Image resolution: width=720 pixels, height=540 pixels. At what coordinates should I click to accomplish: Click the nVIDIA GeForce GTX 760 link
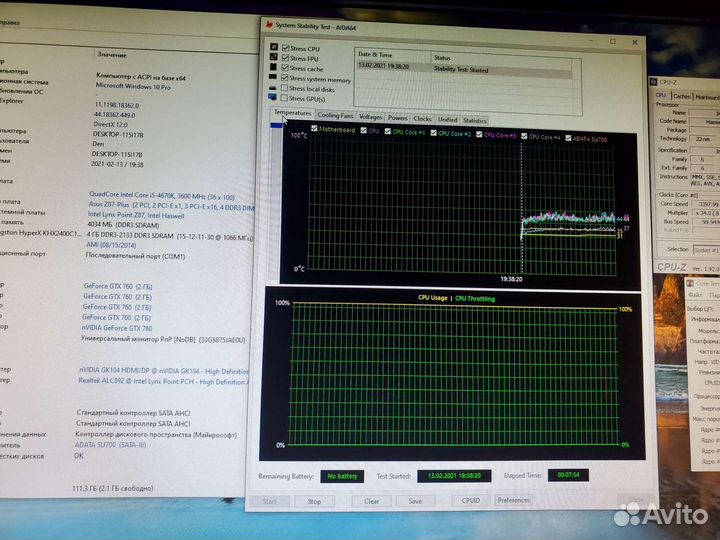tap(117, 328)
